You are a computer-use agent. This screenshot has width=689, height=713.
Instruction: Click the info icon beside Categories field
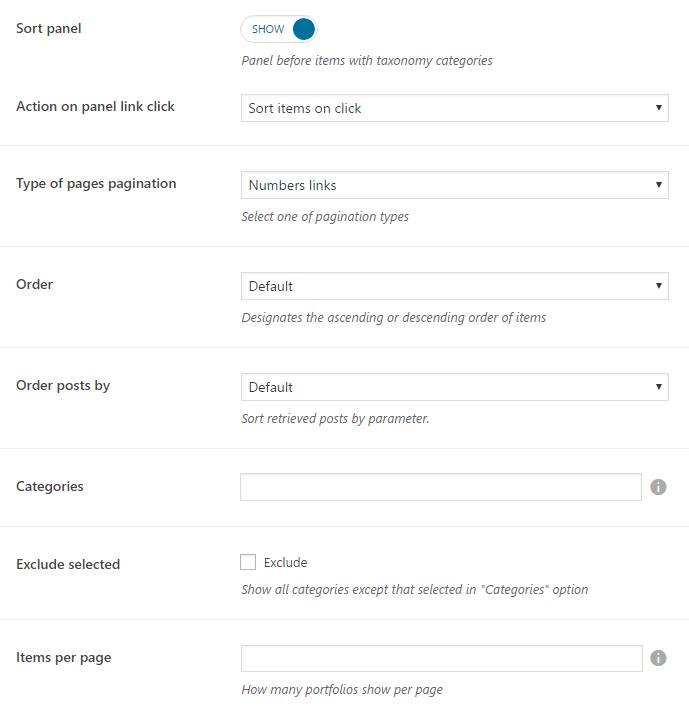tap(658, 487)
